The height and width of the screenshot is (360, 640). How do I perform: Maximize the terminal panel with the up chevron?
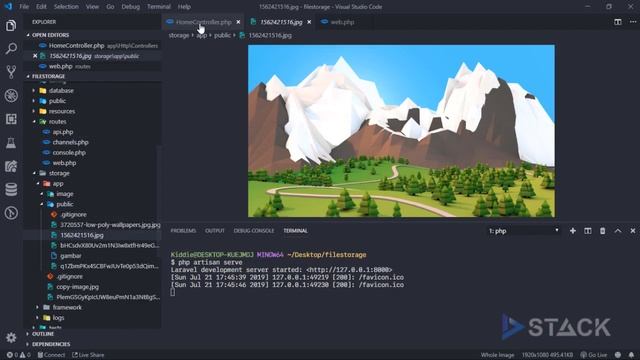coord(618,231)
